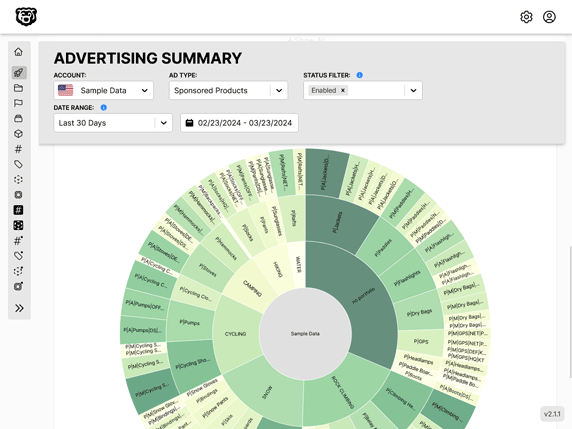Screen dimensions: 572x429
Task: Select the HIKING sunburst segment
Action: tap(277, 269)
